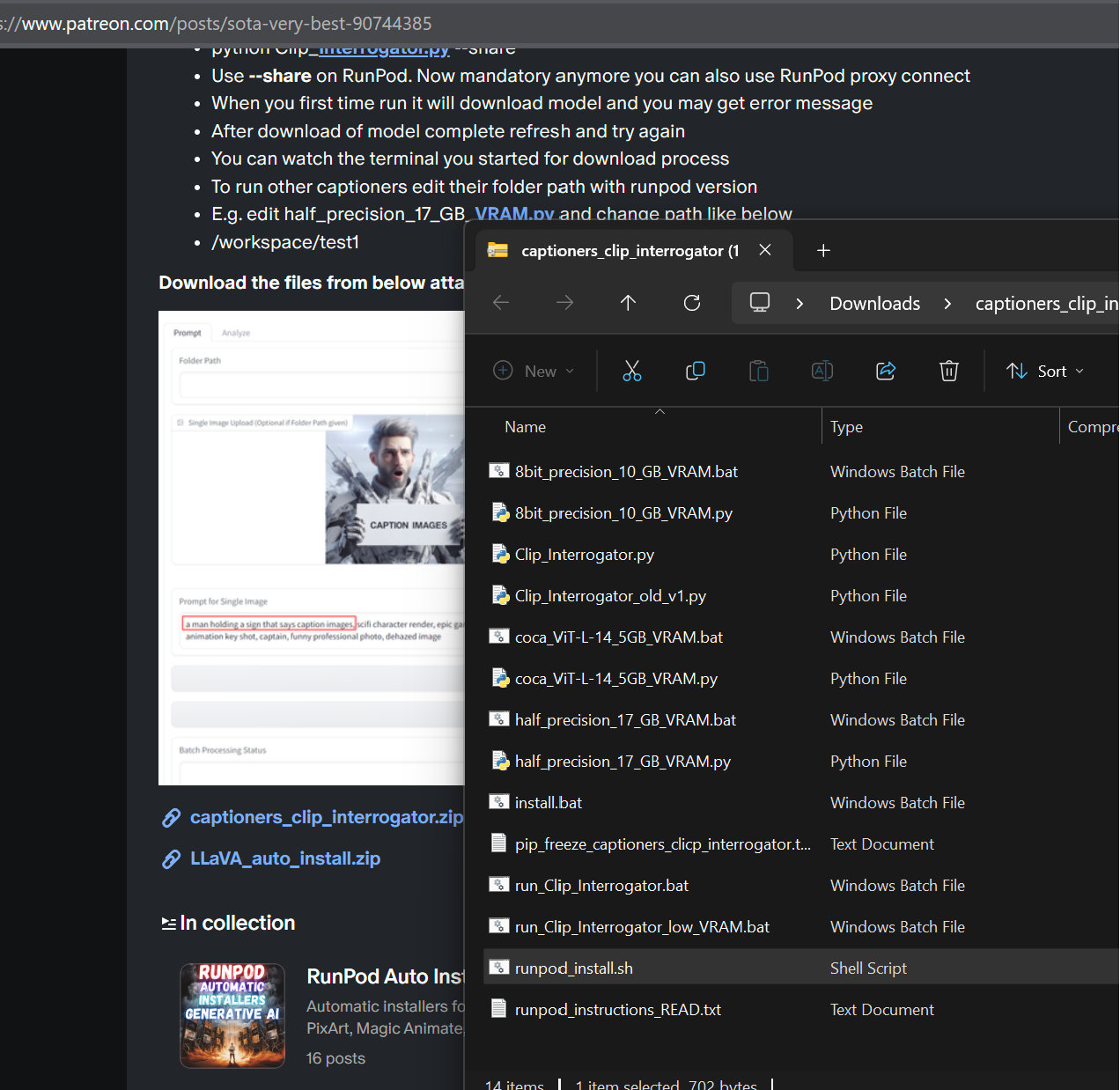Open the RunPod Auto Installers collection title
The height and width of the screenshot is (1090, 1120).
pyautogui.click(x=385, y=976)
